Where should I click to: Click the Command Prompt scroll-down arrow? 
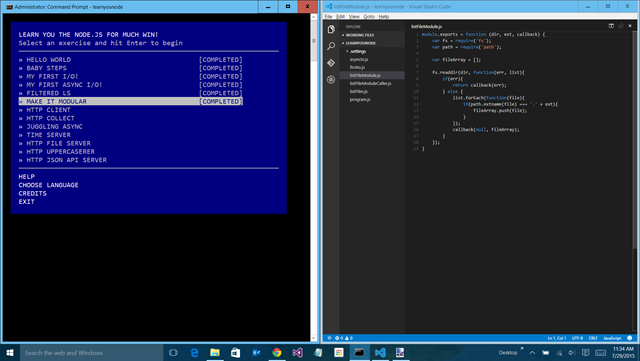tap(314, 338)
